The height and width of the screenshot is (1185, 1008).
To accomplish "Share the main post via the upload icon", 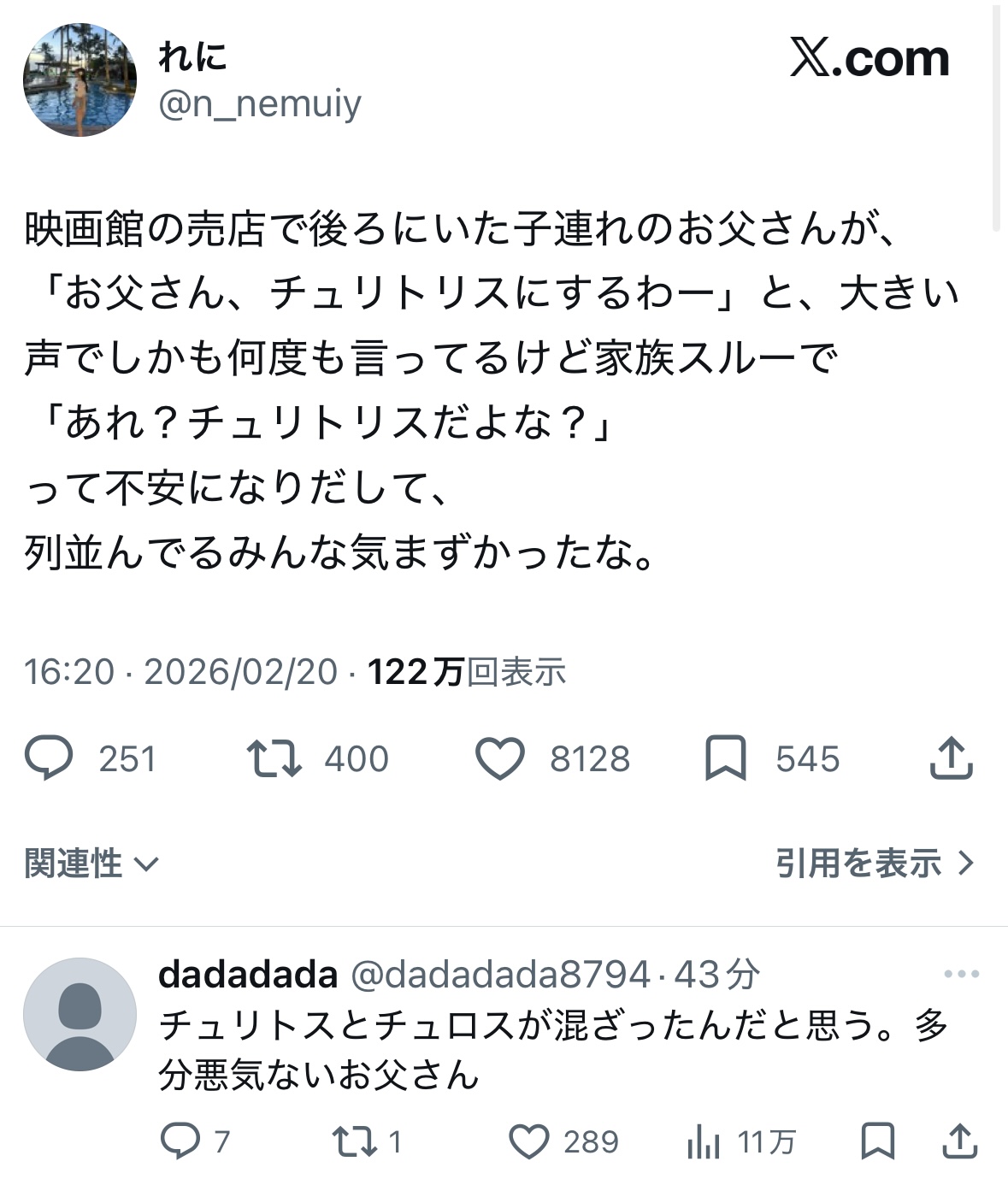I will [x=951, y=758].
